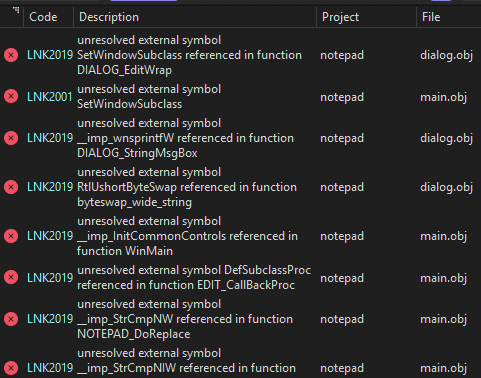Screen dimensions: 481x378
Task: Select the description mentioning DIALOG_StringMsgBox
Action: click(x=185, y=138)
